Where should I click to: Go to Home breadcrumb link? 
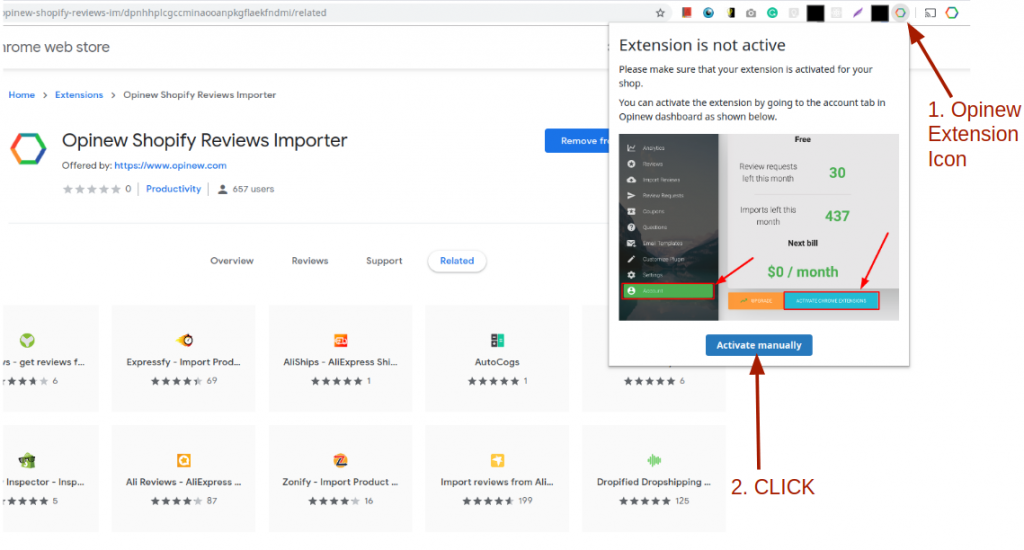point(22,95)
